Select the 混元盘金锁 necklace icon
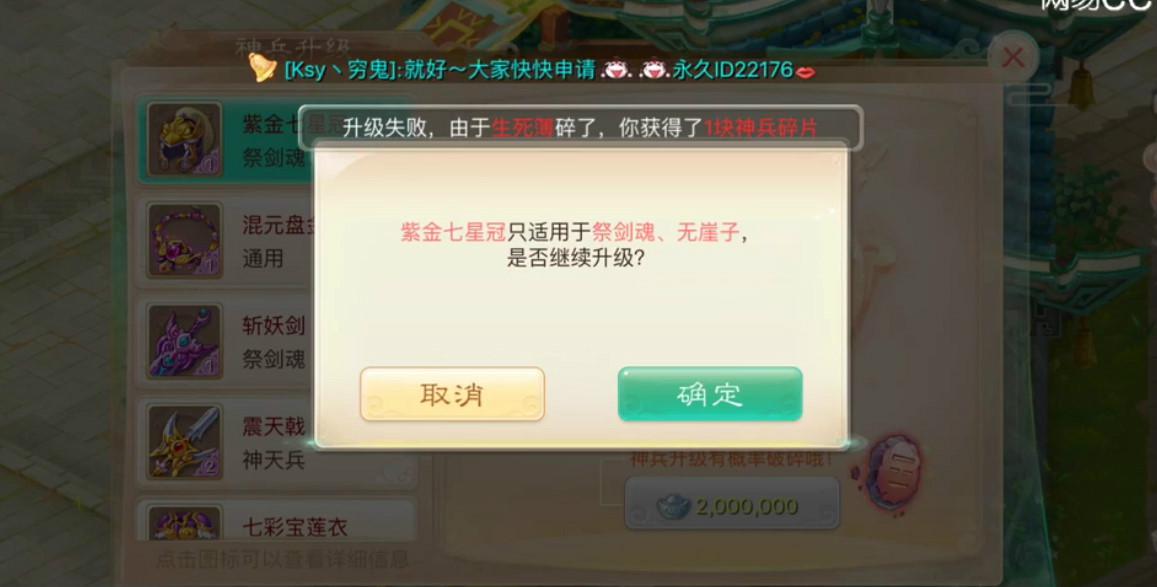1157x587 pixels. click(x=184, y=240)
